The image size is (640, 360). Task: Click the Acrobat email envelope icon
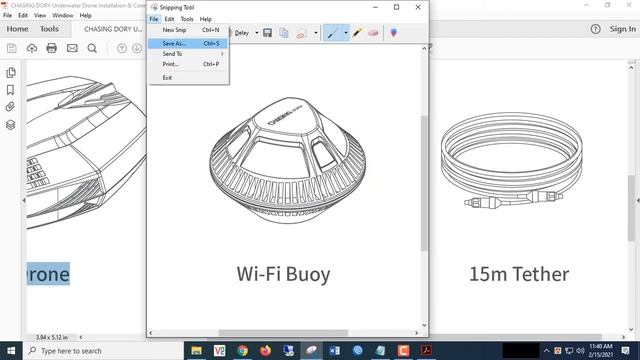point(72,48)
